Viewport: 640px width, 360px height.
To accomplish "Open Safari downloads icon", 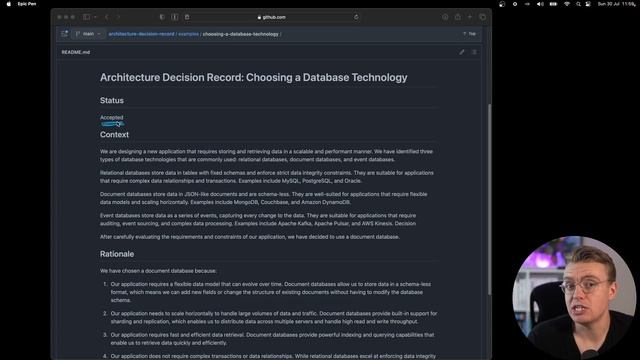I will (445, 17).
